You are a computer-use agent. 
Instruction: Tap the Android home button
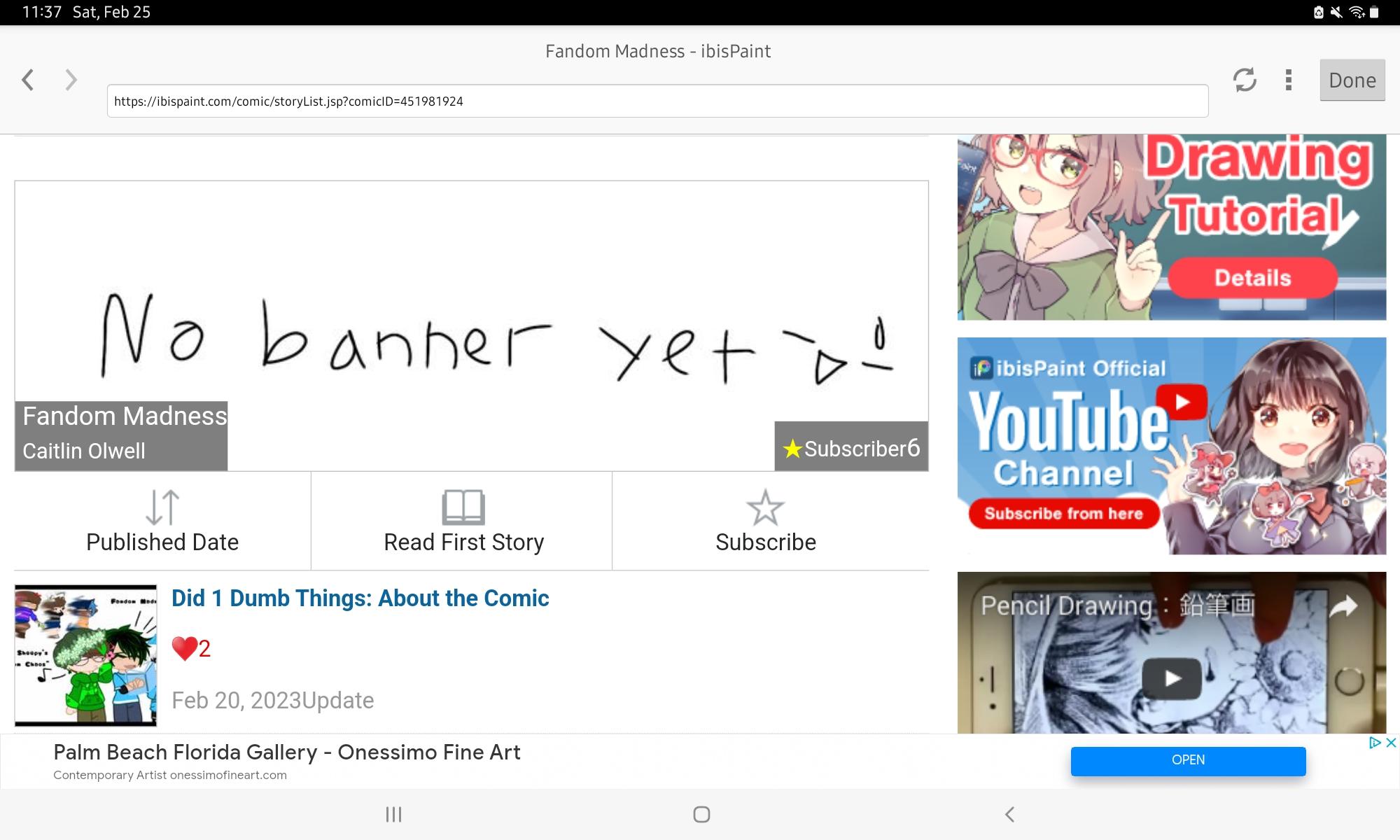coord(701,814)
